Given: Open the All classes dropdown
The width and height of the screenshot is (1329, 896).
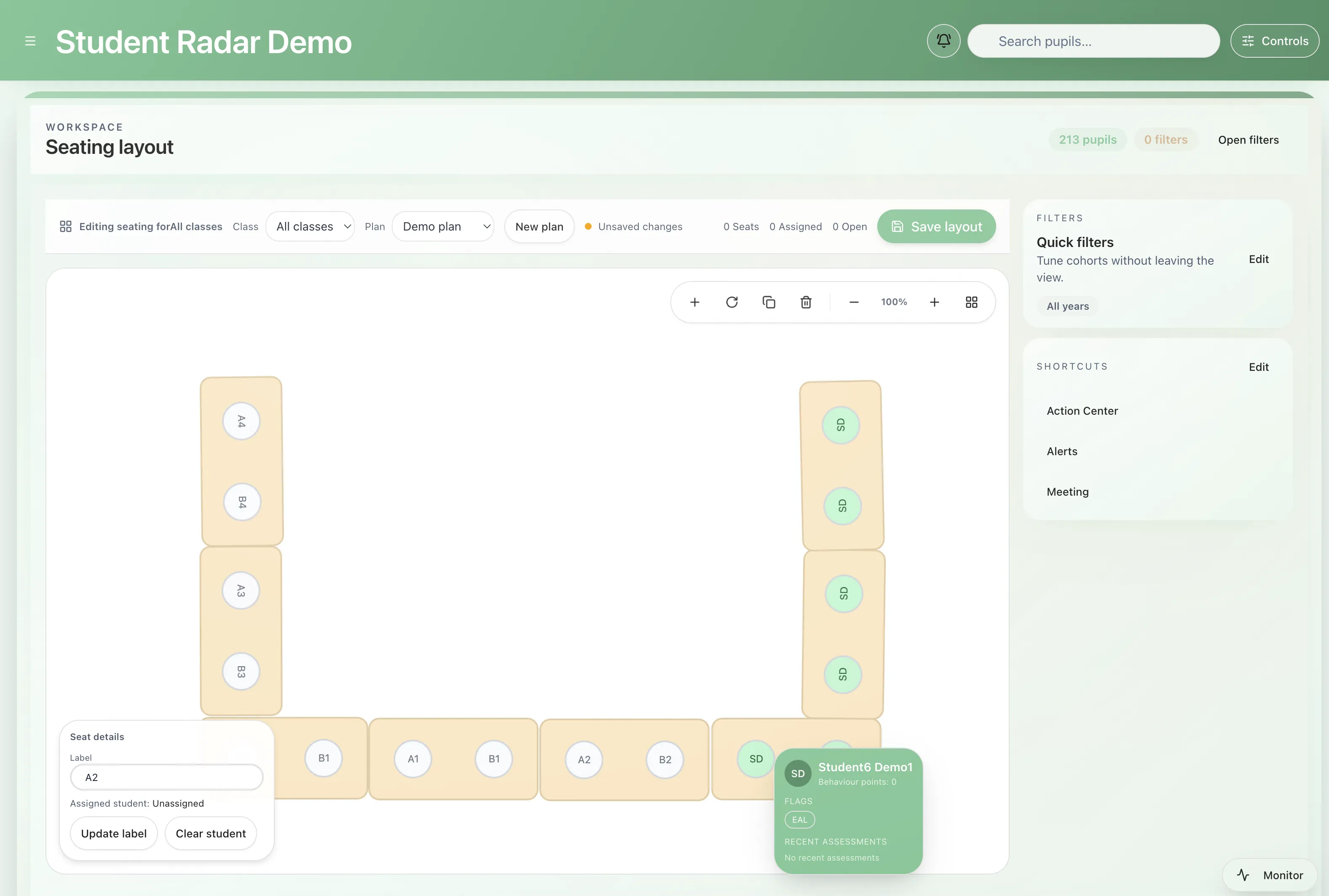Looking at the screenshot, I should tap(310, 226).
